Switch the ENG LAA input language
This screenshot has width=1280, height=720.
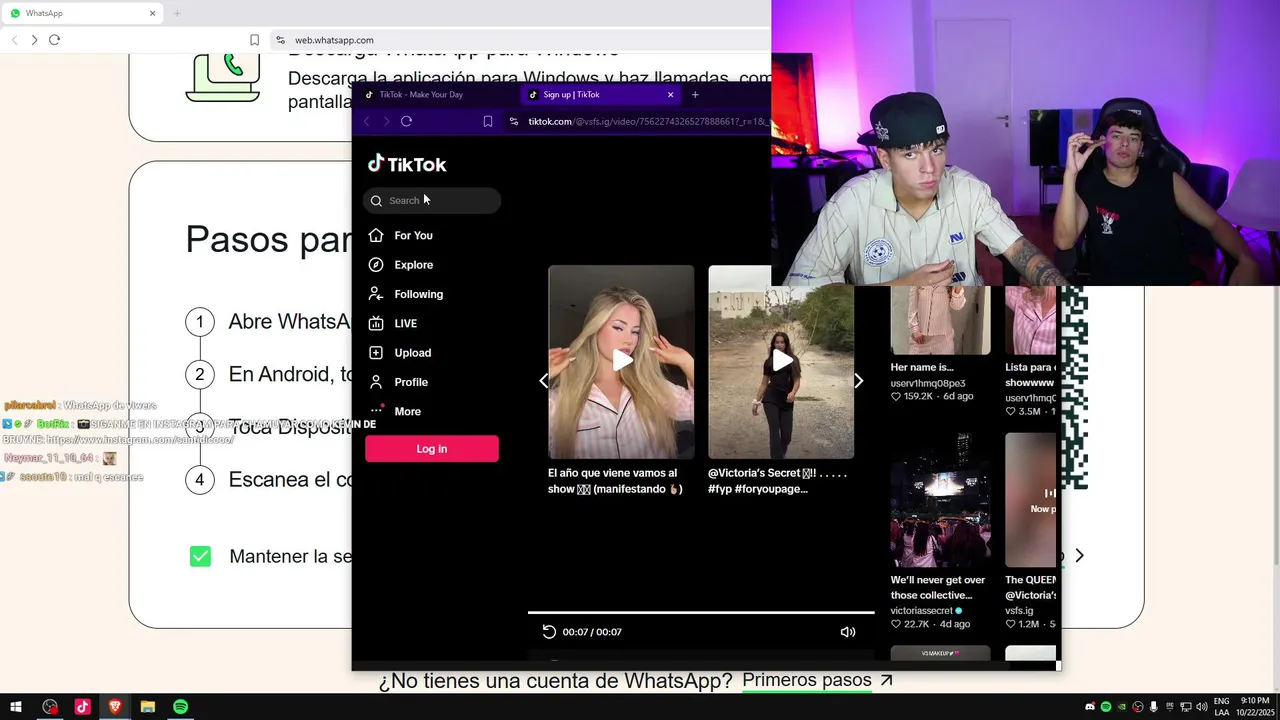(1222, 707)
